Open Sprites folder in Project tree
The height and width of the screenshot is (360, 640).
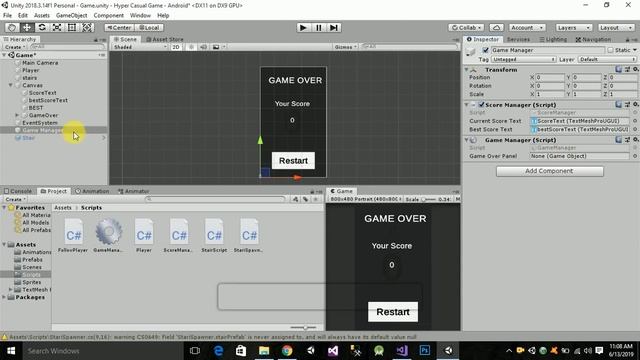pos(31,282)
